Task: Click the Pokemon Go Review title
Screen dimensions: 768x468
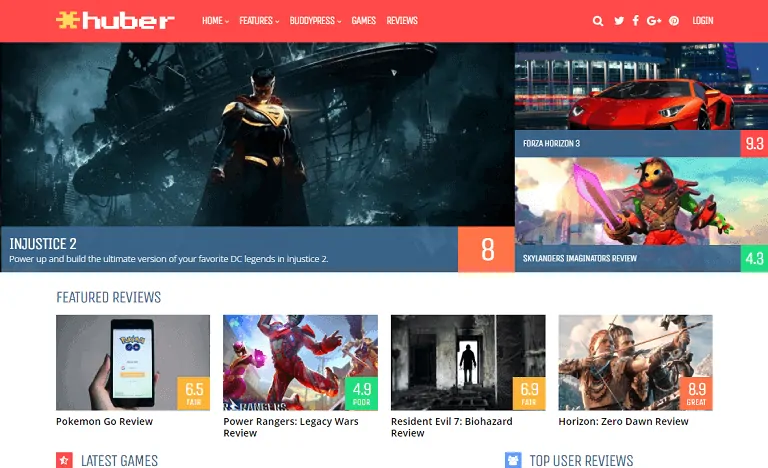Action: tap(104, 421)
